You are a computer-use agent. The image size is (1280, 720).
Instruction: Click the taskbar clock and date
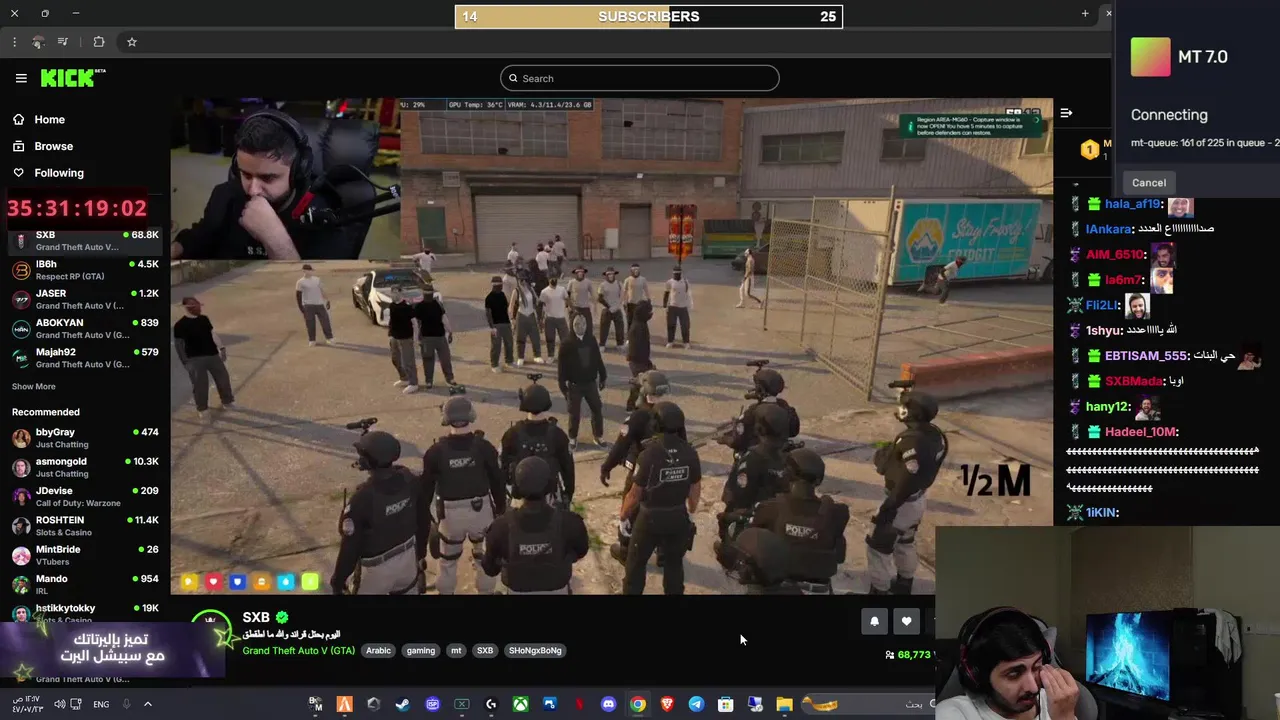[x=27, y=704]
